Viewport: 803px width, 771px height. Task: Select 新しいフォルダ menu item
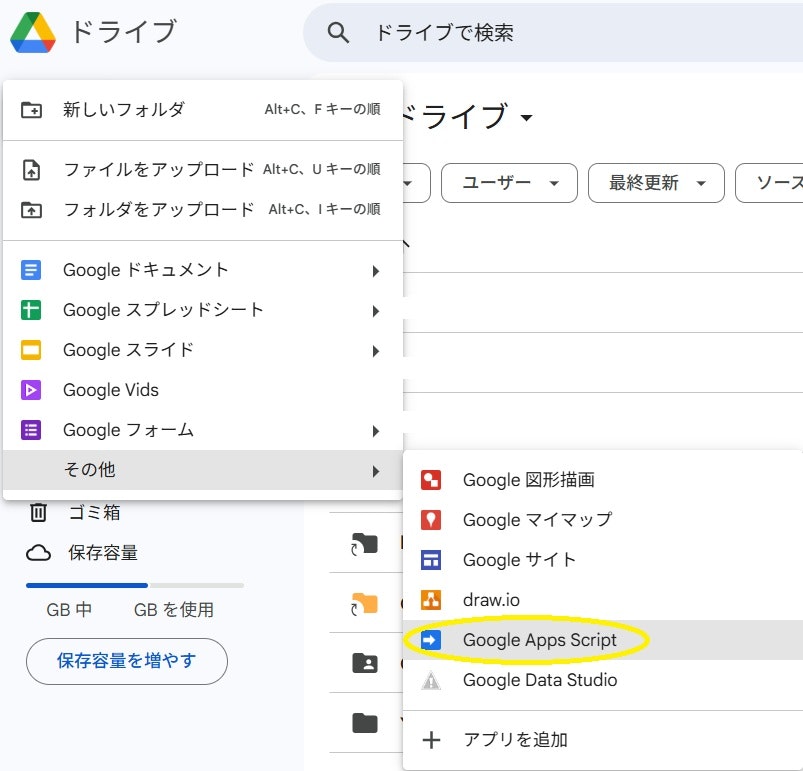[203, 110]
